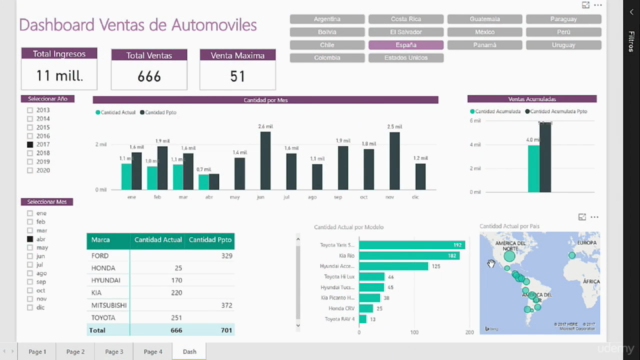This screenshot has height=360, width=640.
Task: Sort table by Cantidad Actual header
Action: point(158,240)
